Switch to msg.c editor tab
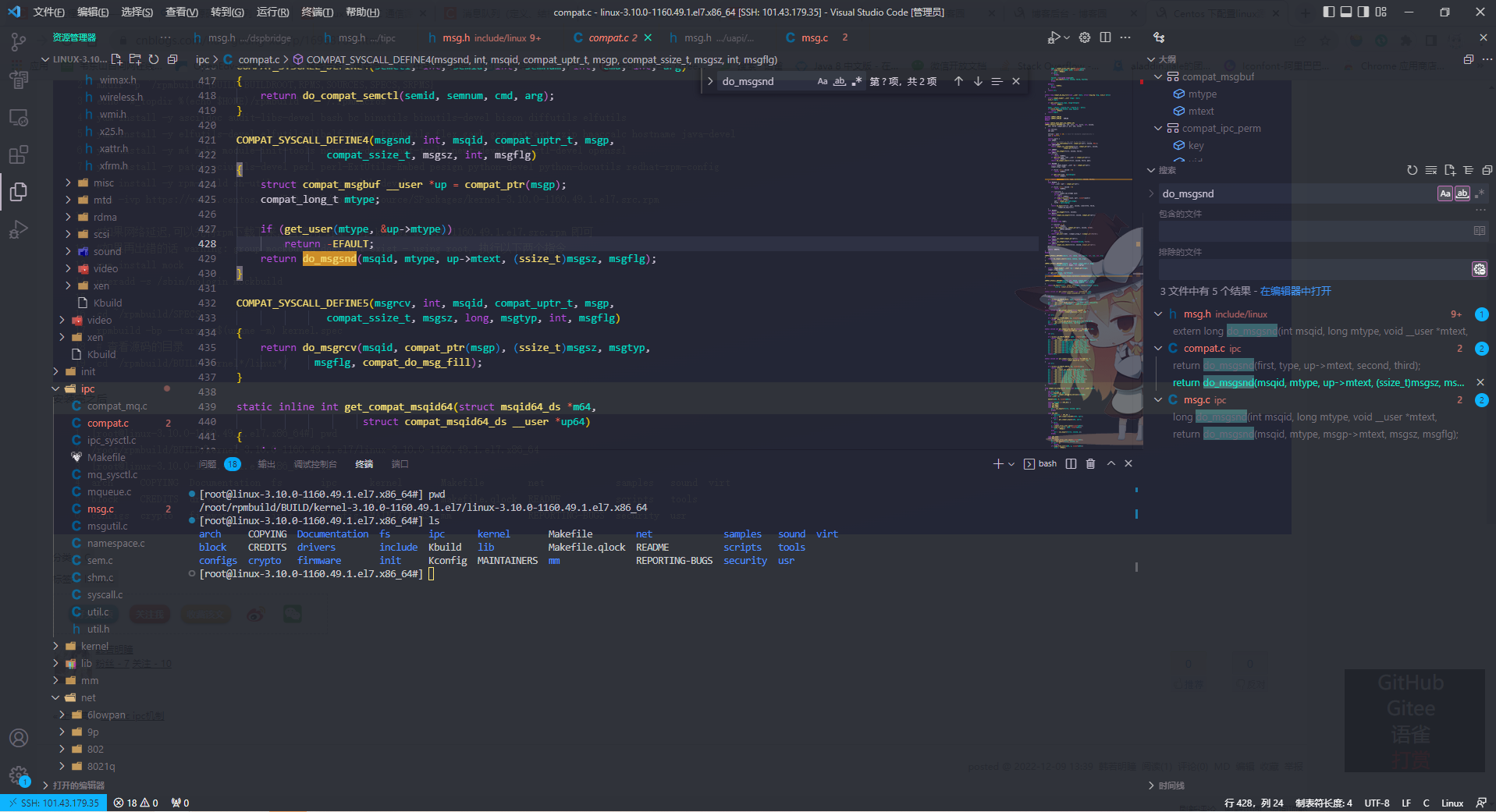The width and height of the screenshot is (1496, 812). pos(814,37)
